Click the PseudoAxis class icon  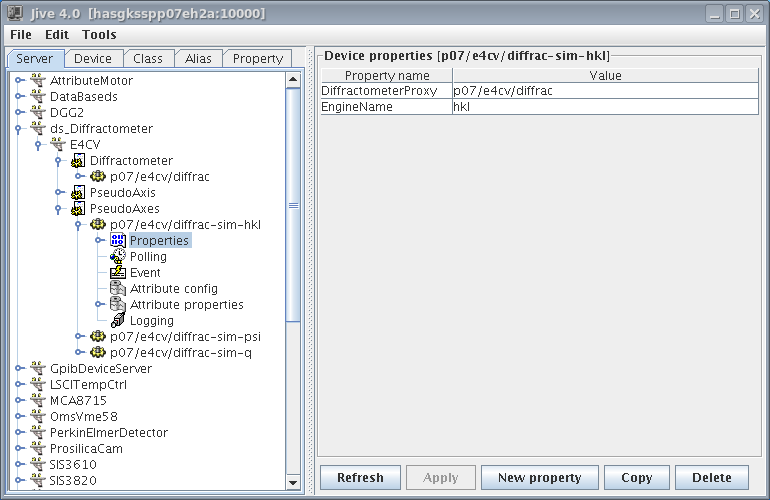coord(78,193)
